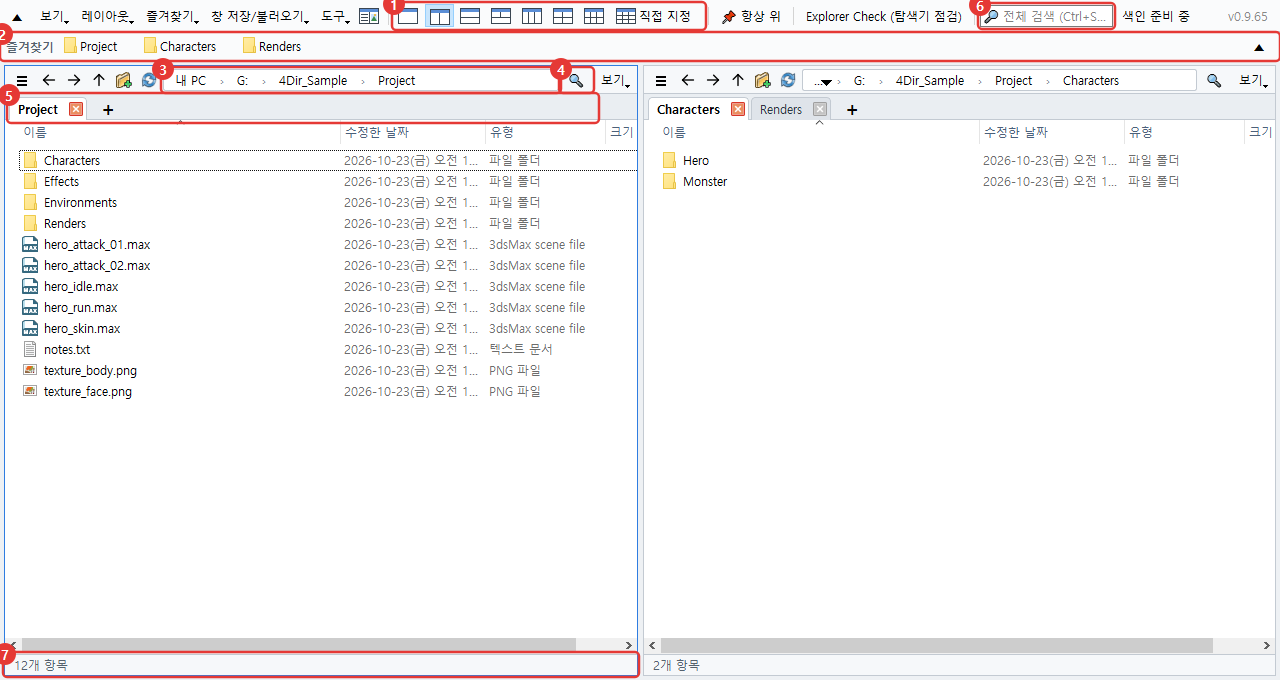The image size is (1280, 680).
Task: Refresh the left pane file list
Action: click(149, 80)
